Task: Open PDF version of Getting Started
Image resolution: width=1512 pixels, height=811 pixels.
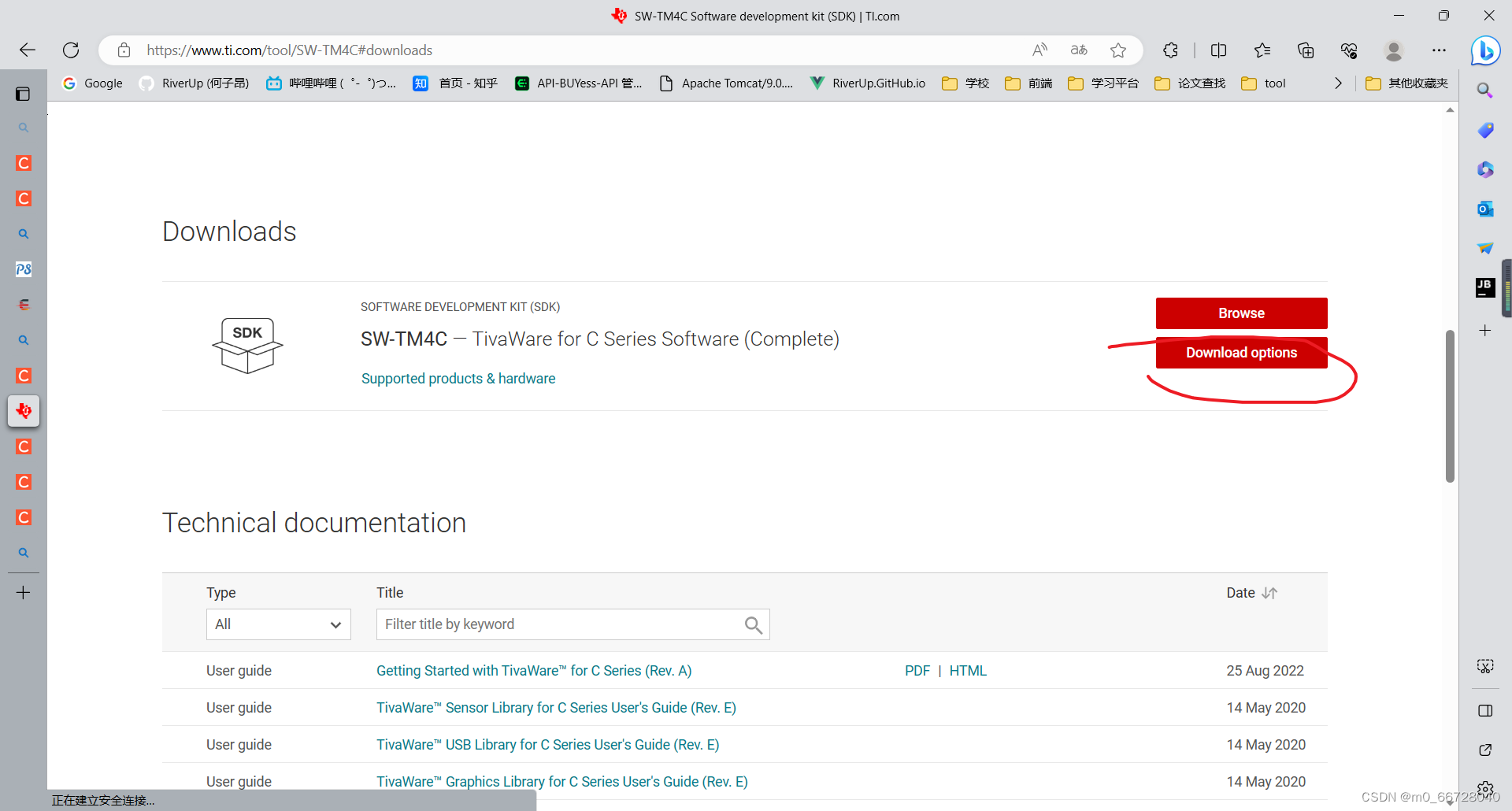Action: [x=917, y=671]
